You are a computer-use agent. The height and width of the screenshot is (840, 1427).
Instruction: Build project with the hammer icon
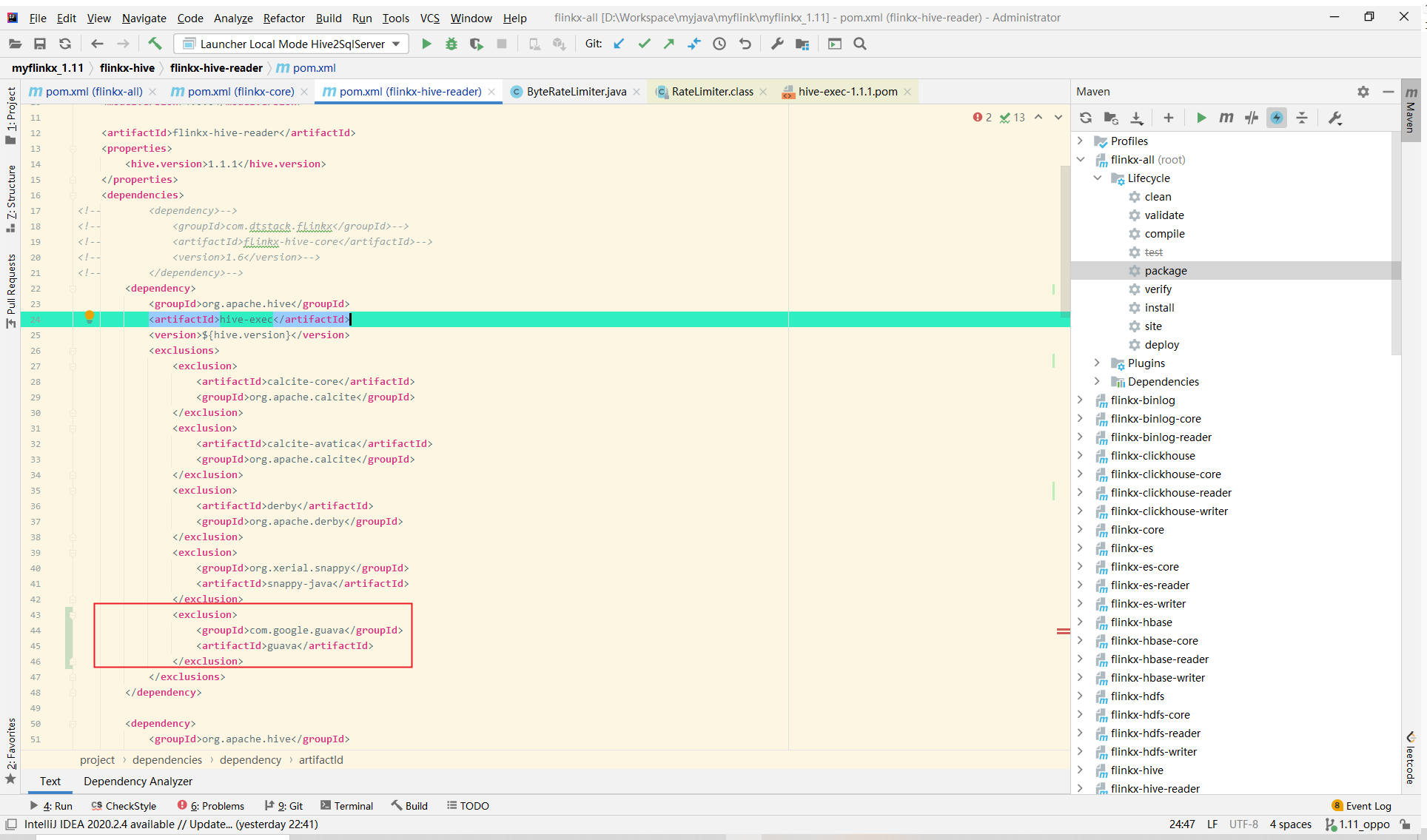(x=155, y=44)
